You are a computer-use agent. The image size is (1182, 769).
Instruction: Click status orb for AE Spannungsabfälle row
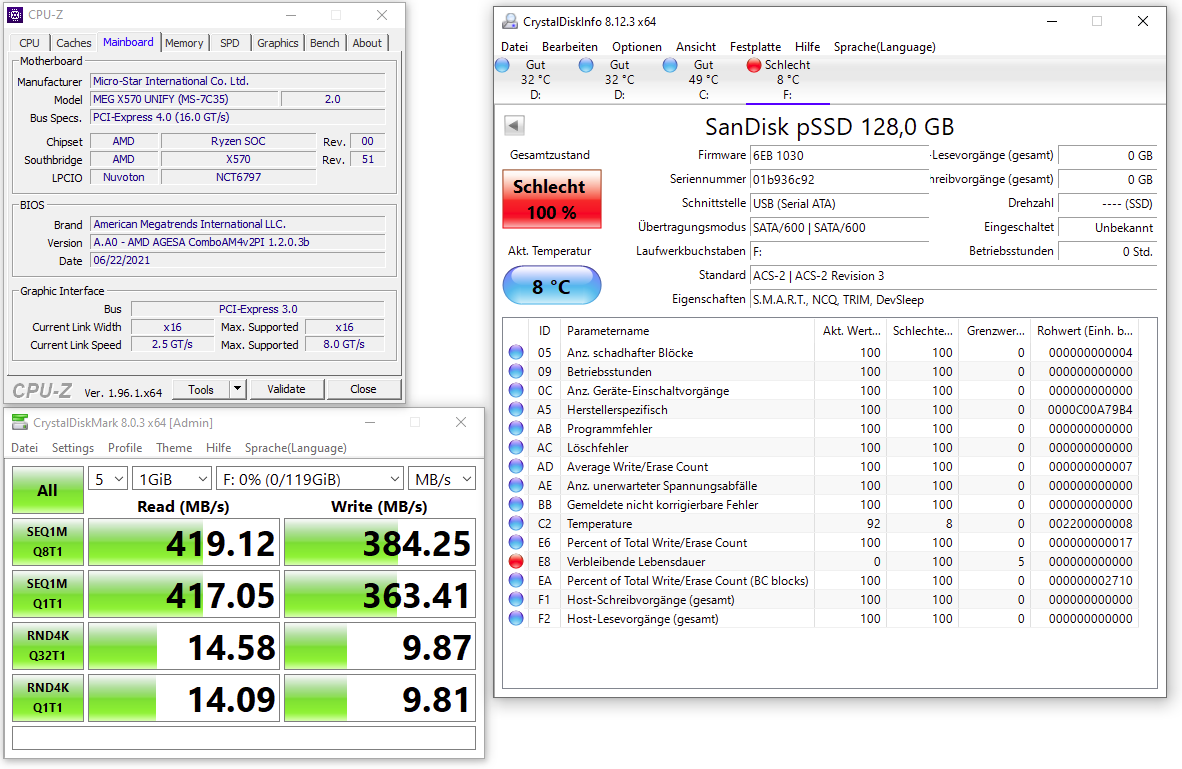(x=516, y=486)
